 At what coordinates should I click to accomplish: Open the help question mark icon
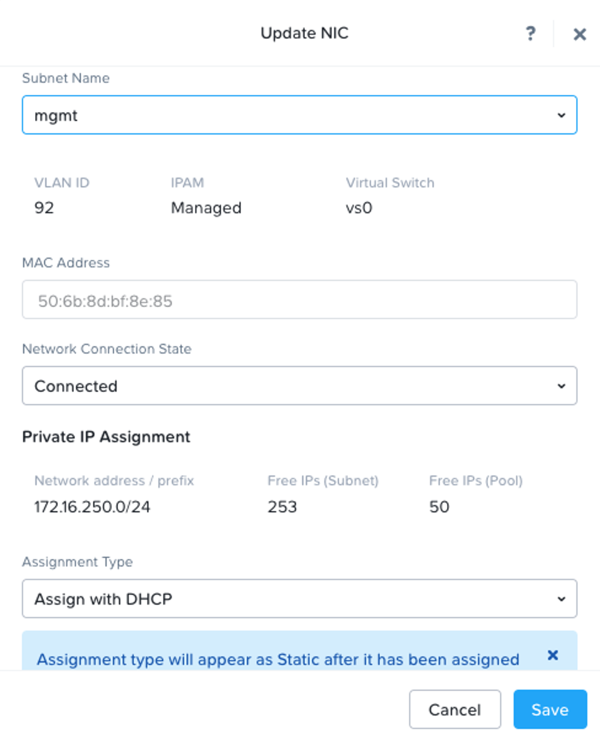click(x=530, y=34)
